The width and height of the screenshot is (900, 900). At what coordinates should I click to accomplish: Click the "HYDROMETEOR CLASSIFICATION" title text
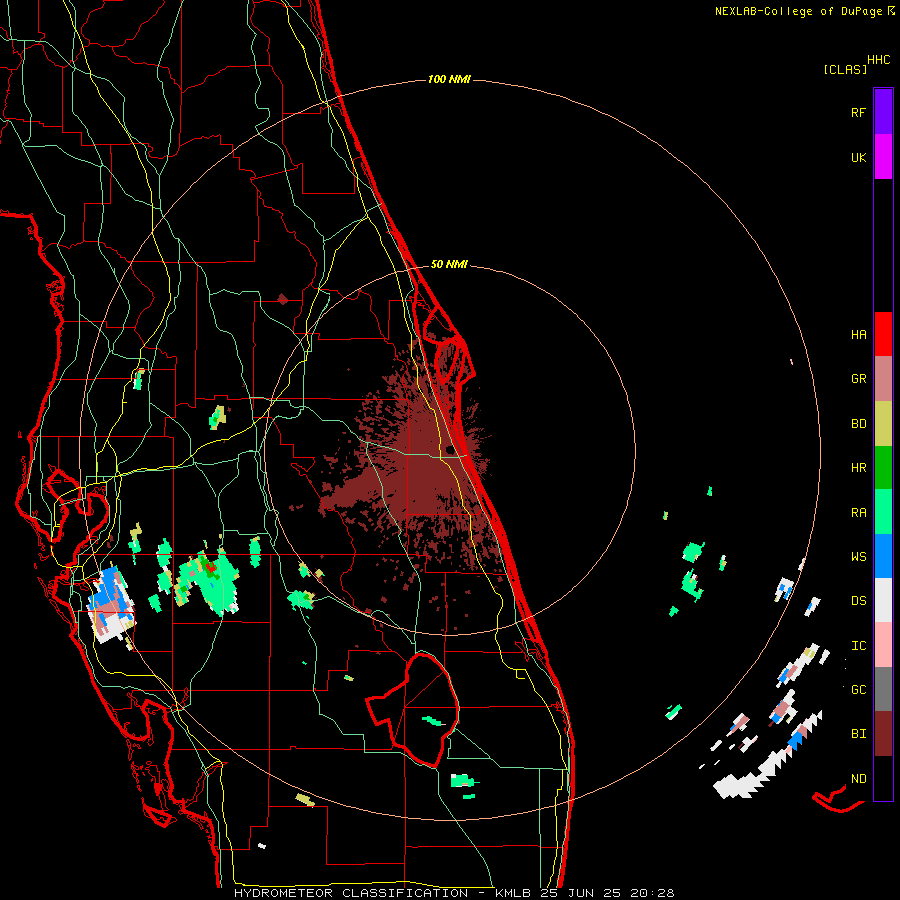(x=353, y=893)
